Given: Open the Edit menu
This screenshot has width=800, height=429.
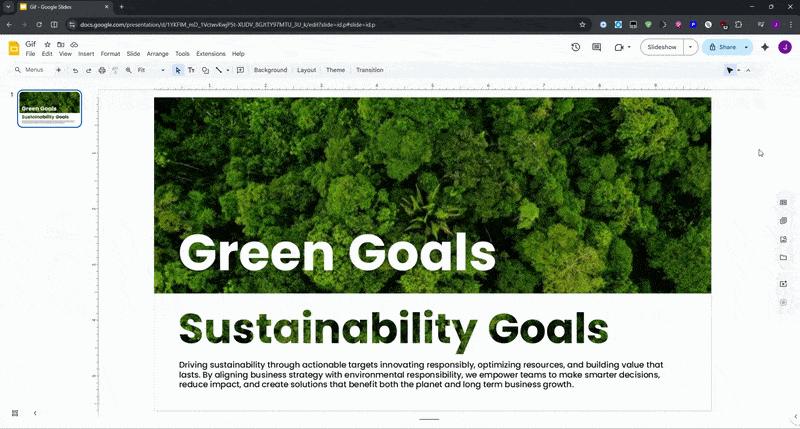Looking at the screenshot, I should [x=47, y=54].
